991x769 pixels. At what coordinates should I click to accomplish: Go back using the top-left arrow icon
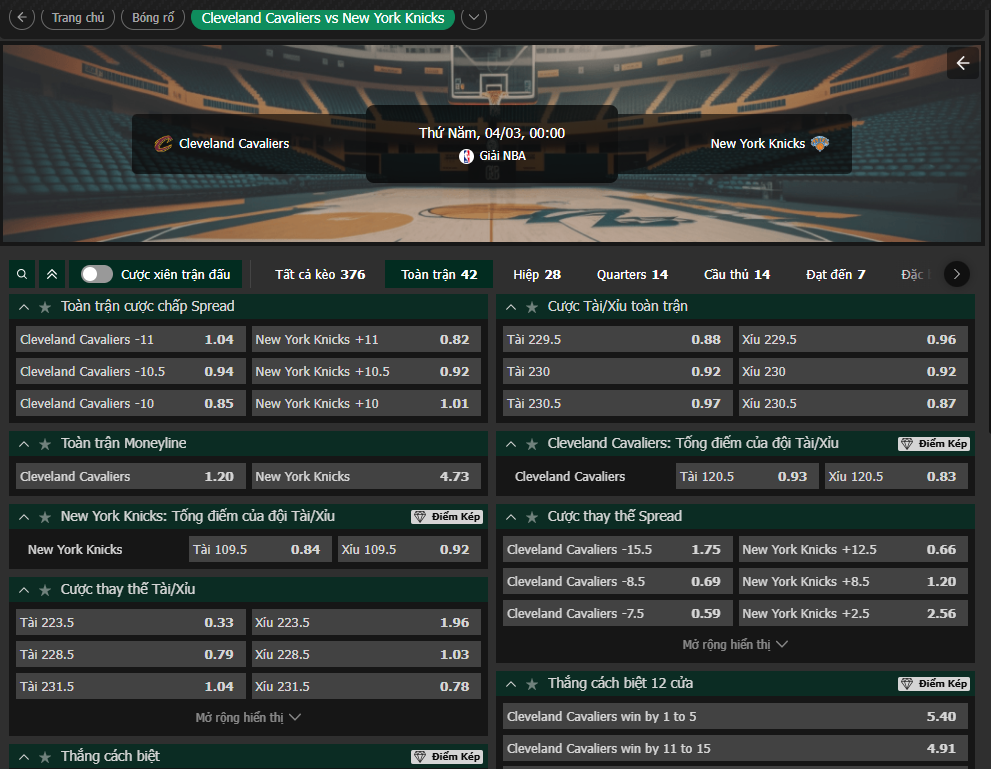pyautogui.click(x=21, y=18)
